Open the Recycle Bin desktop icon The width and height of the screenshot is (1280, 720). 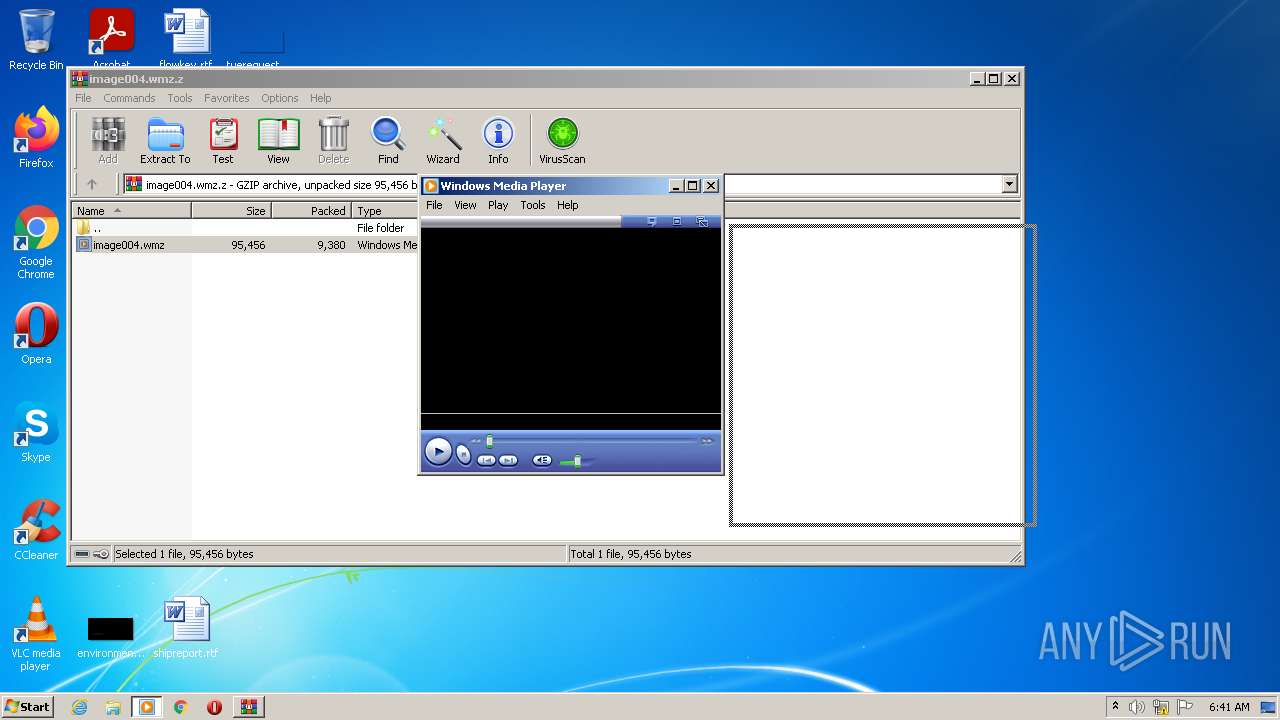36,40
